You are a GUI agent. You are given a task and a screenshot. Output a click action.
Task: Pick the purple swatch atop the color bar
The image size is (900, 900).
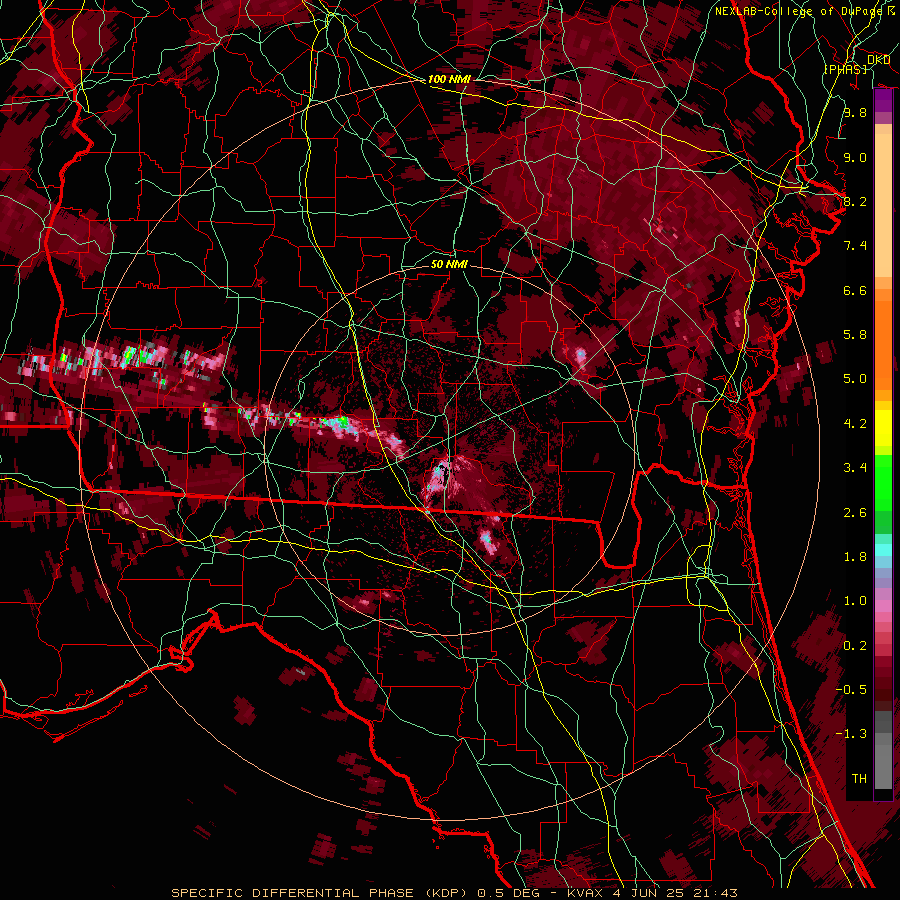click(x=883, y=101)
